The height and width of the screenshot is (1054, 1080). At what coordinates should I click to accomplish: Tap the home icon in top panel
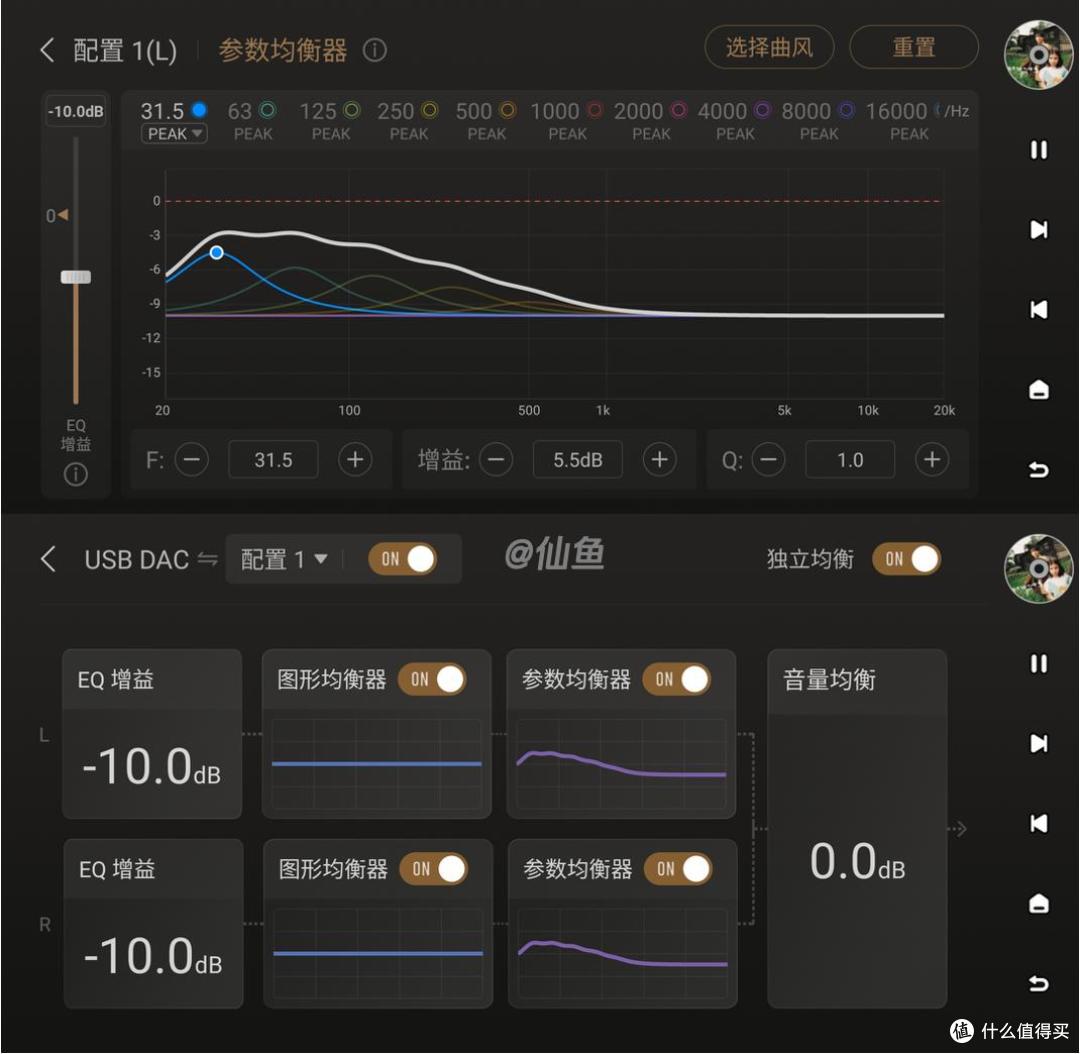tap(1038, 389)
